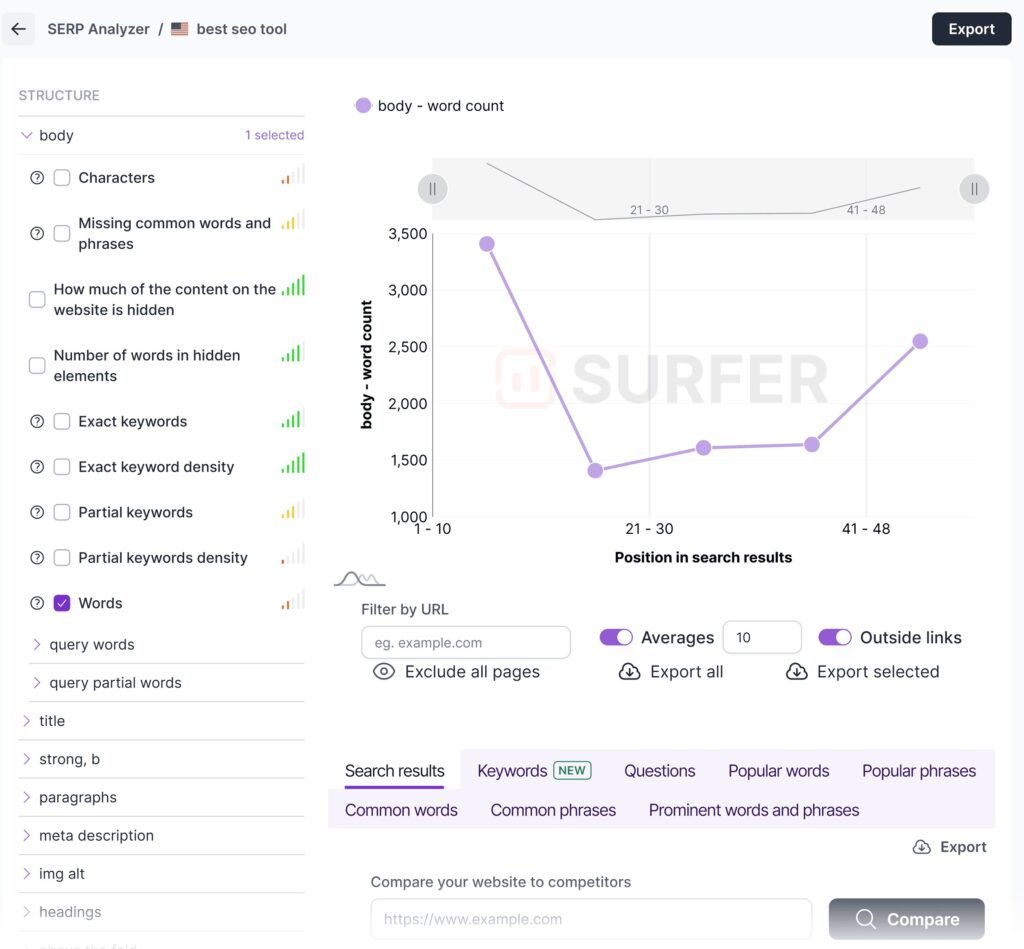The width and height of the screenshot is (1024, 949).
Task: Click the Filter by URL input field
Action: 466,643
